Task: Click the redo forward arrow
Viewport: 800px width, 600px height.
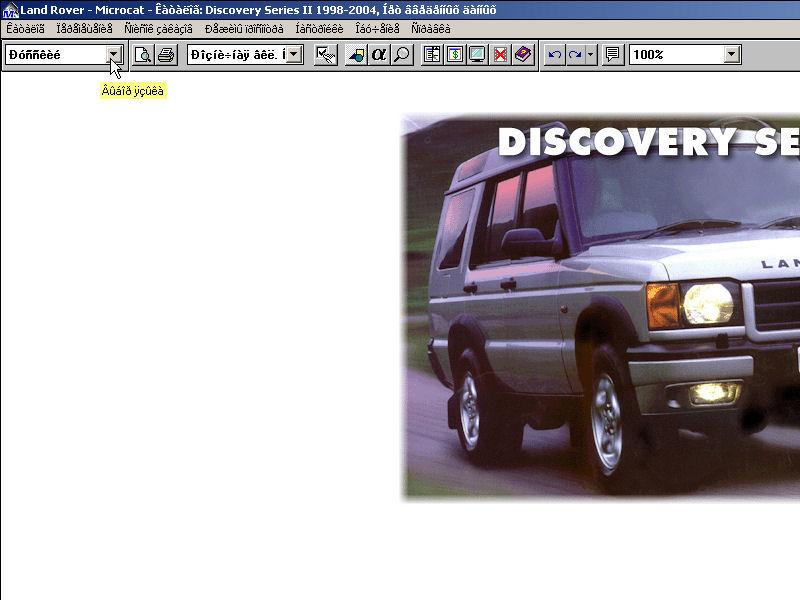Action: click(x=575, y=55)
